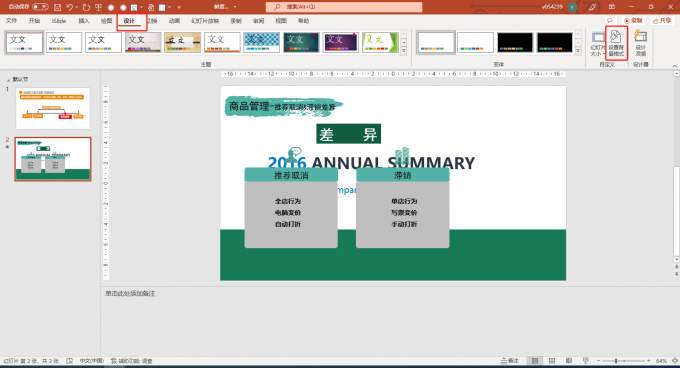This screenshot has height=368, width=680.
Task: Click the 共享 (Share) button
Action: click(662, 20)
